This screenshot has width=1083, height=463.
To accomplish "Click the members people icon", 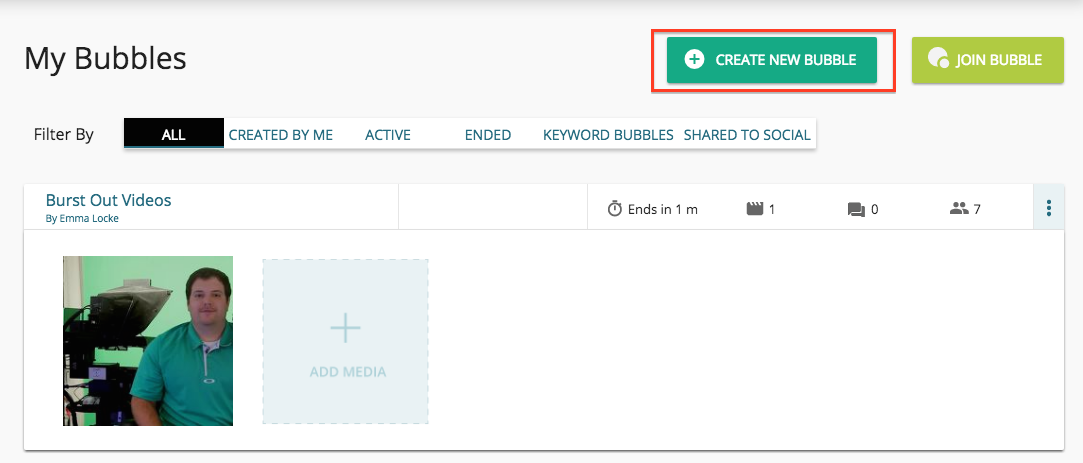I will pos(959,209).
